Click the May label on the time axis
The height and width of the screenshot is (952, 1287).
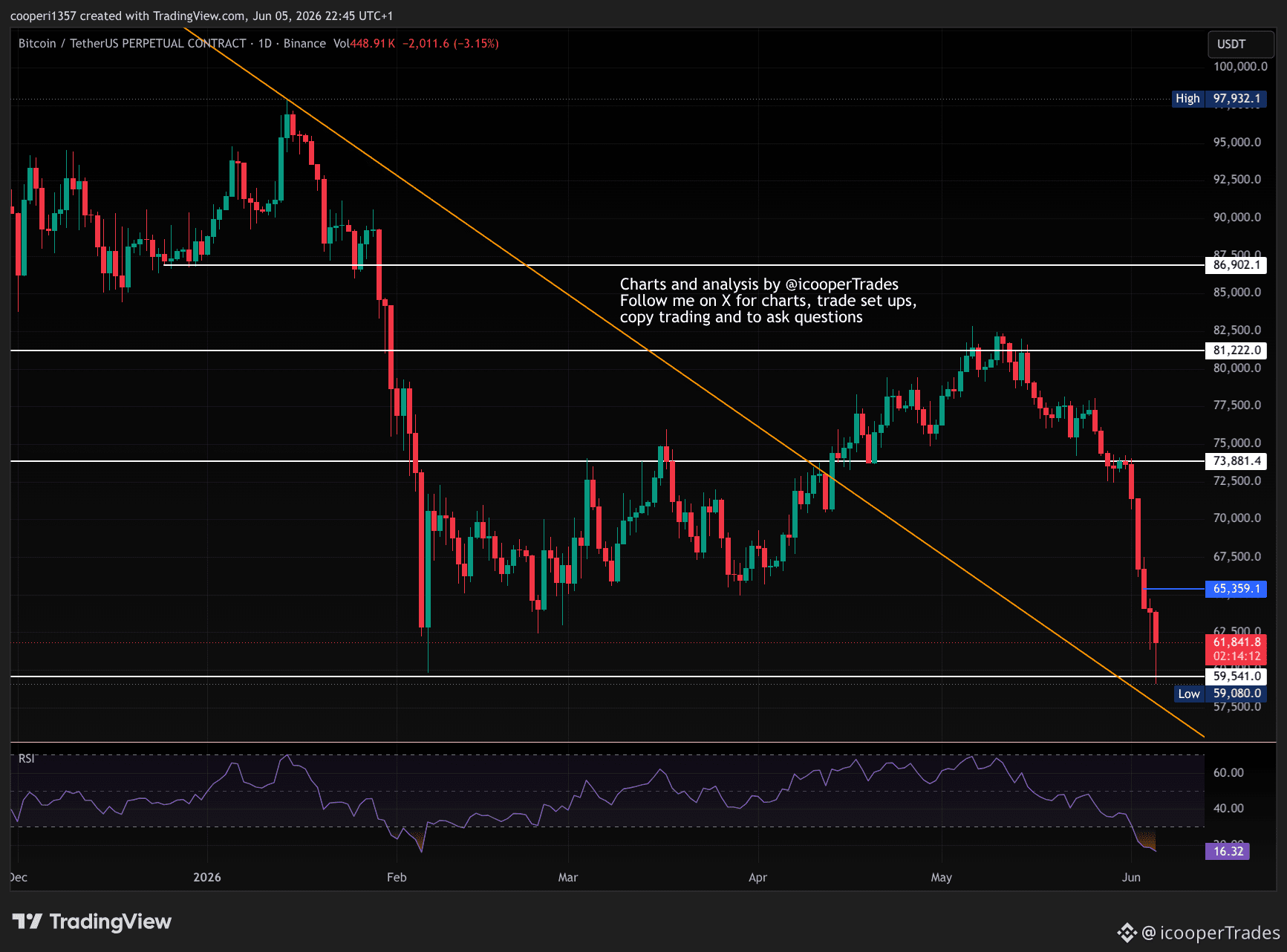[x=941, y=878]
